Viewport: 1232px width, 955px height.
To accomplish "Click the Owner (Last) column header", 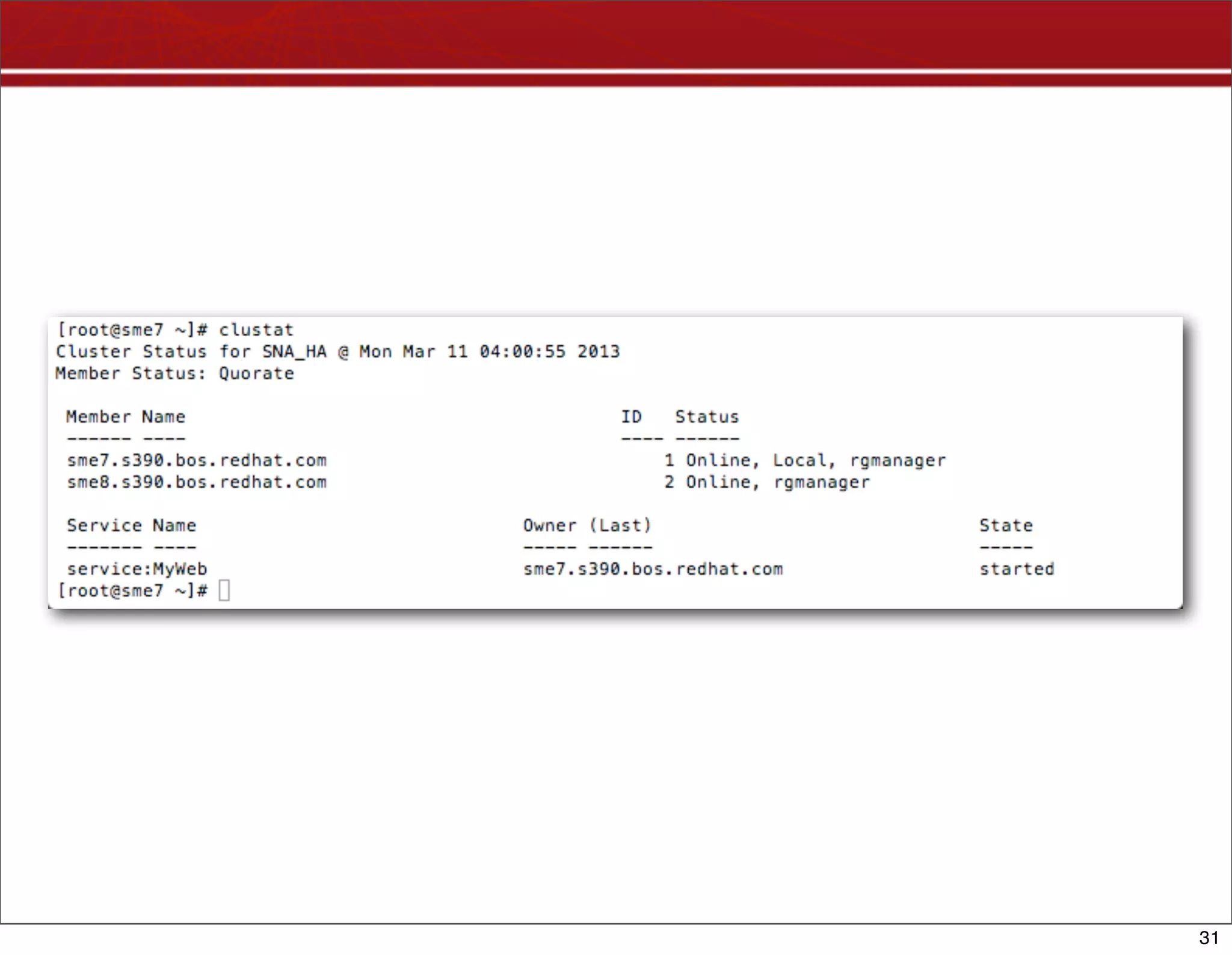I will (x=587, y=526).
